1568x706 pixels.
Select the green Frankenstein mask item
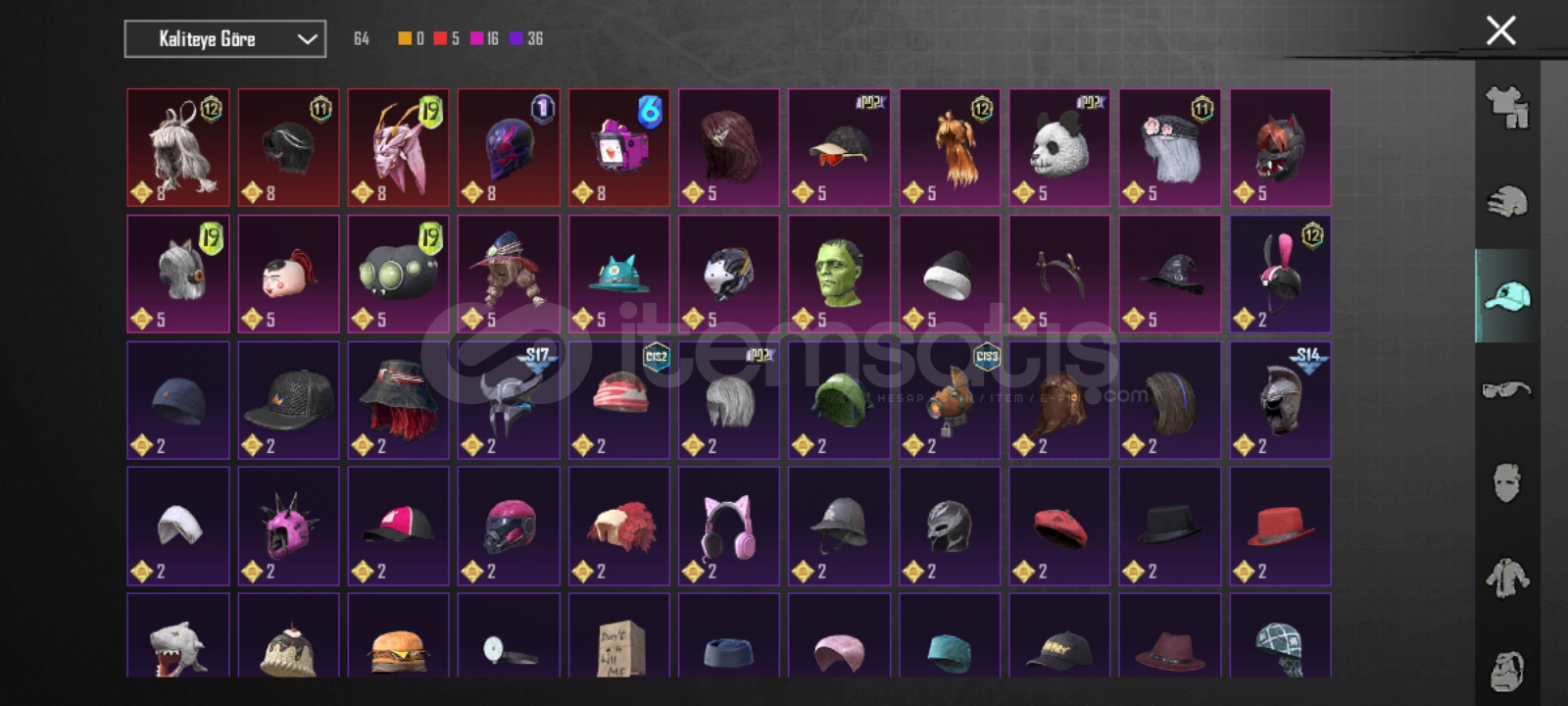coord(840,274)
